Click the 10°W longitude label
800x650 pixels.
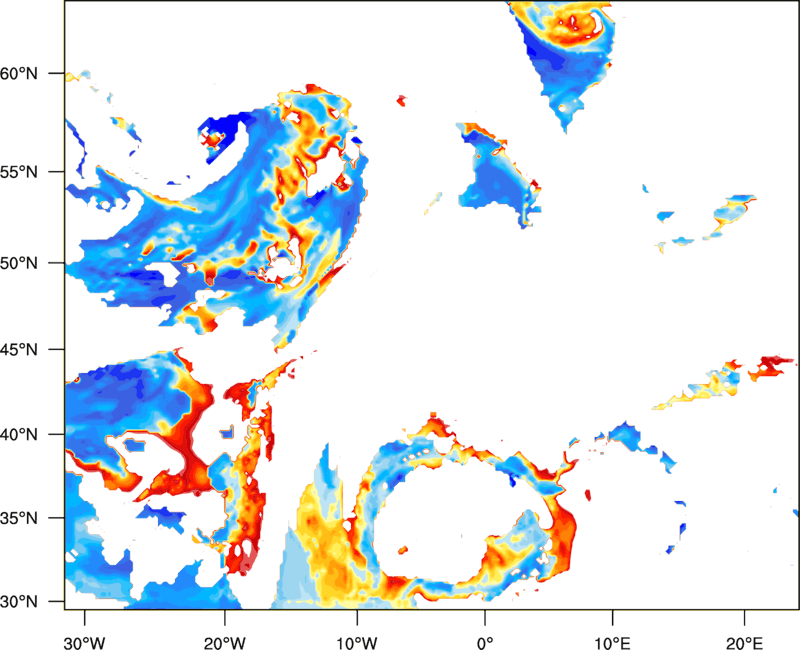tap(357, 643)
